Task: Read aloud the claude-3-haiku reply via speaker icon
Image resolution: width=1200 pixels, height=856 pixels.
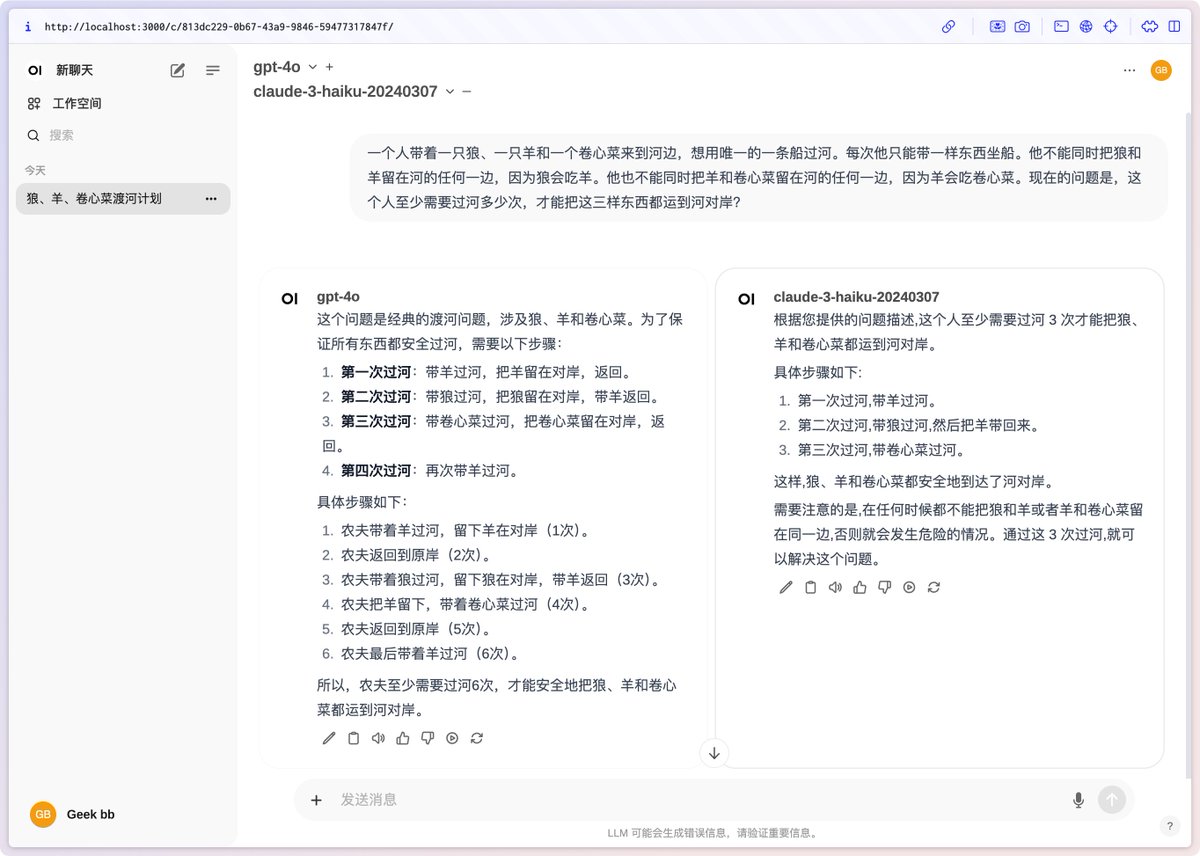Action: pyautogui.click(x=835, y=587)
